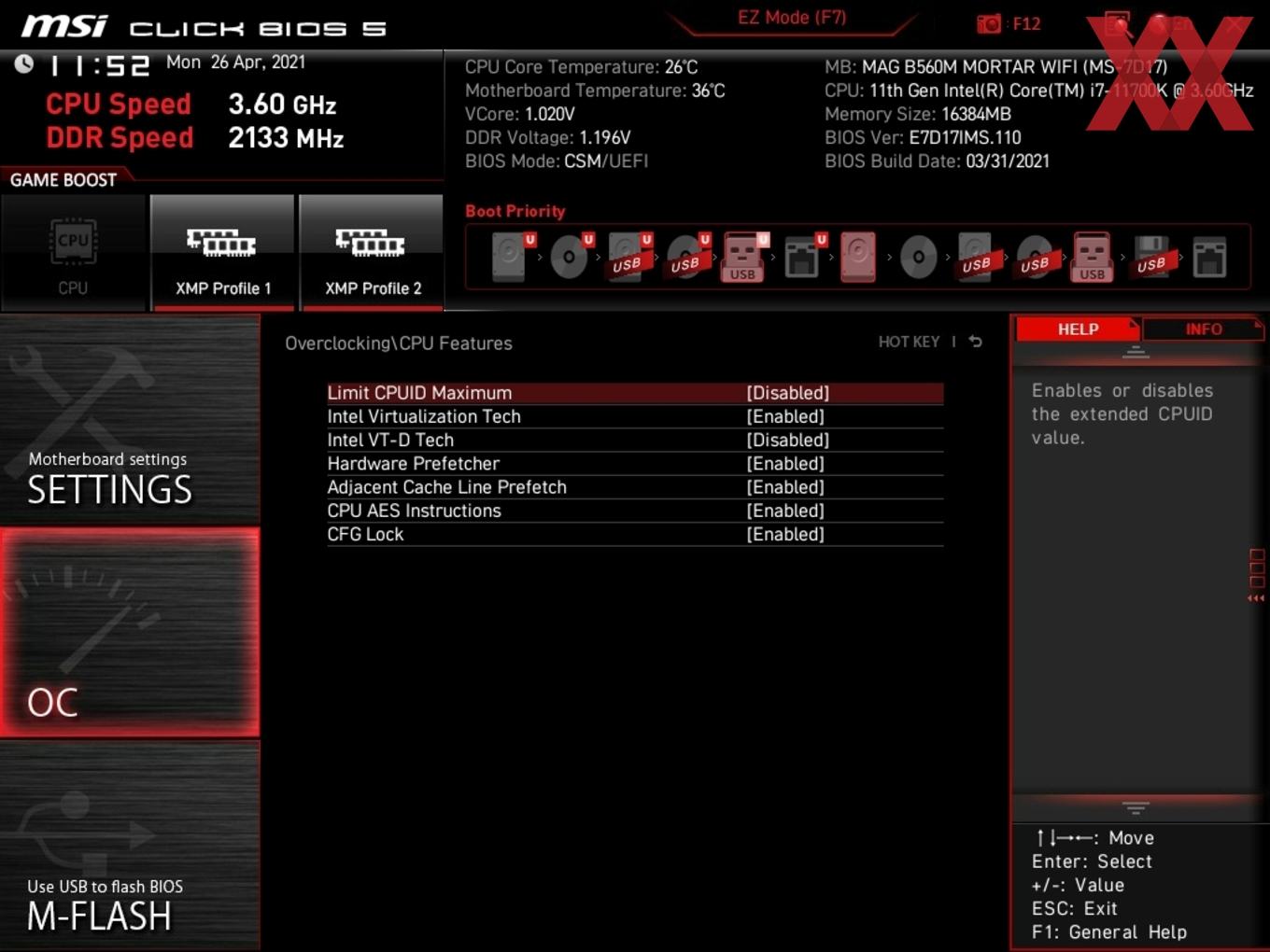
Task: Switch to EZ Mode (F7)
Action: [x=792, y=18]
